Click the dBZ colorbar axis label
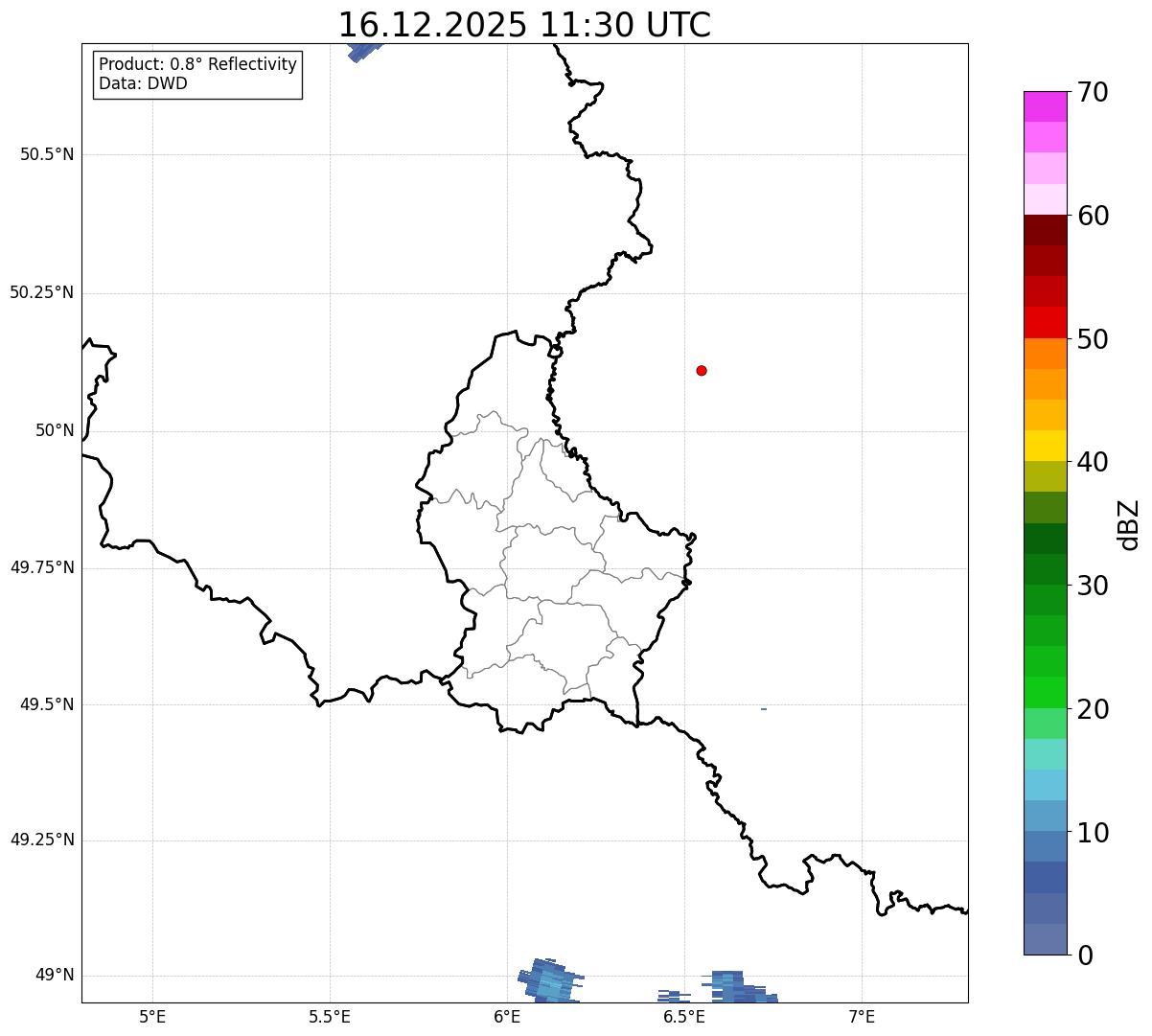Viewport: 1152px width, 1036px height. coord(1129,524)
